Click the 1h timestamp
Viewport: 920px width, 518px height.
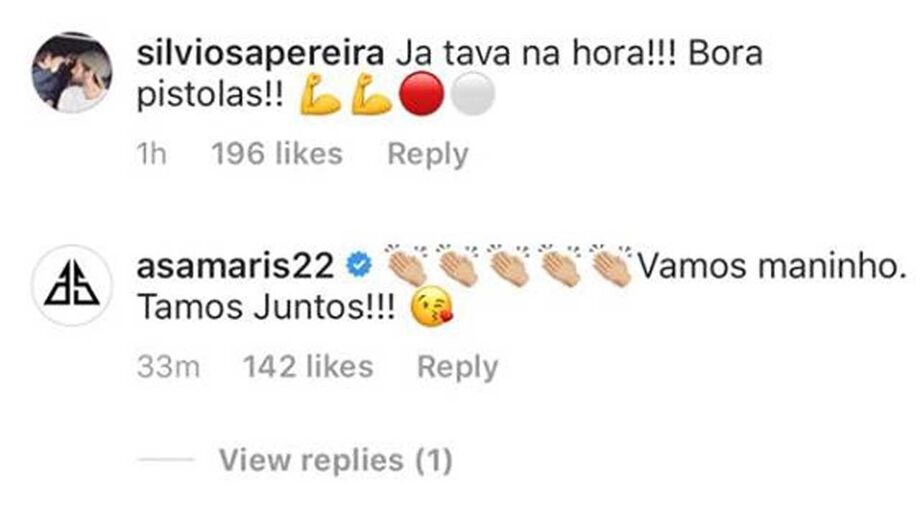151,154
